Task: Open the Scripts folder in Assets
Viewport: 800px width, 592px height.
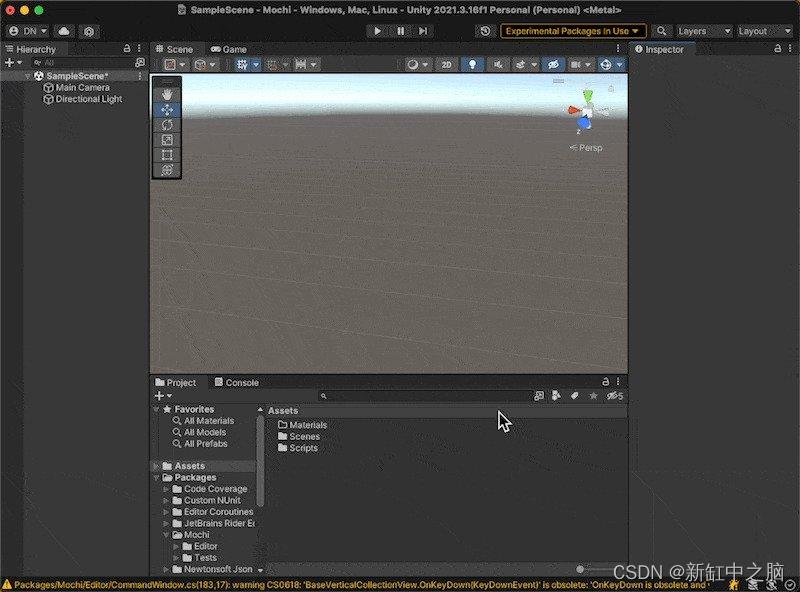Action: click(298, 448)
